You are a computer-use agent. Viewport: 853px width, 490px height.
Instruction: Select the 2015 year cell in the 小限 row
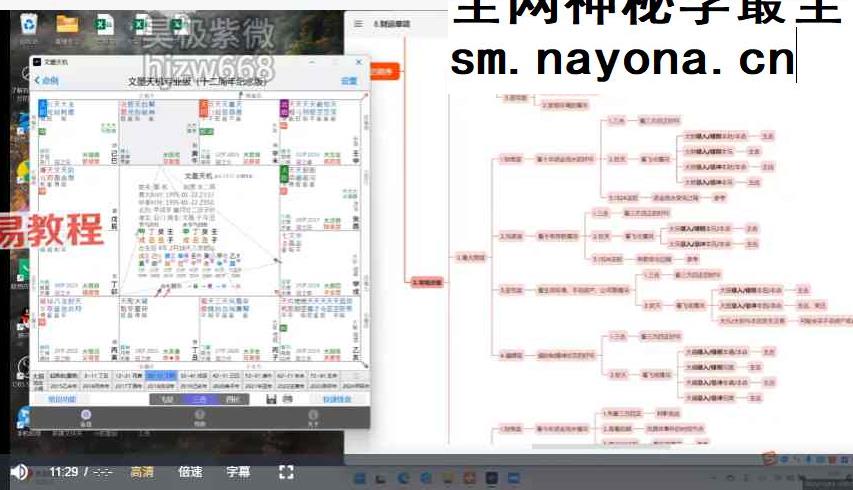63,386
